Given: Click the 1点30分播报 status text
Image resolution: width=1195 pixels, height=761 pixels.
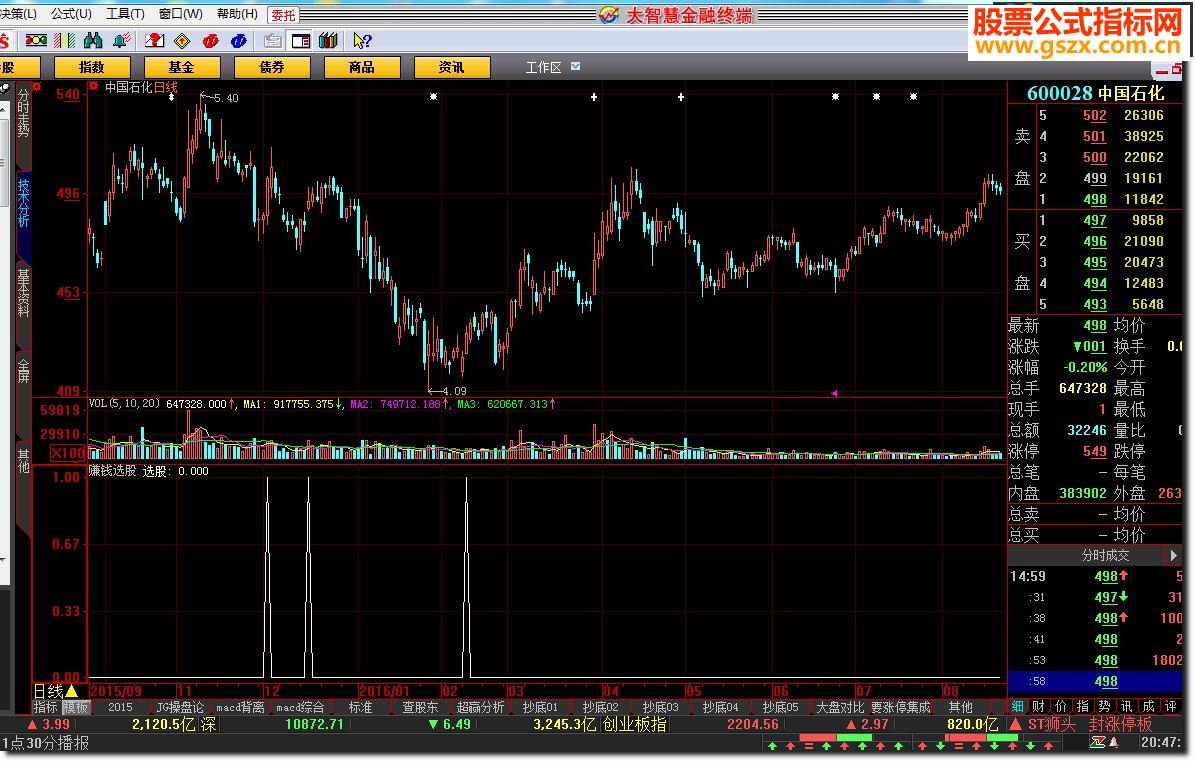Looking at the screenshot, I should [46, 743].
